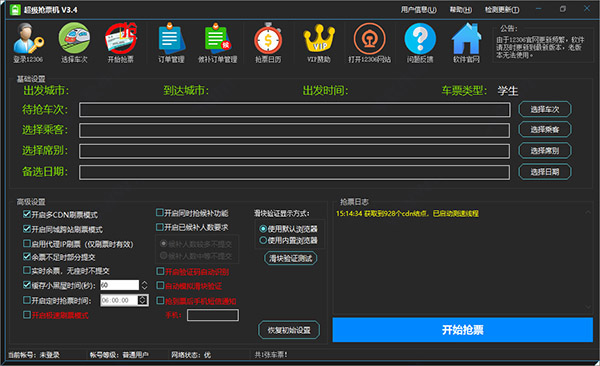Enable 自动模拟滑块验证 checkbox

pyautogui.click(x=160, y=286)
